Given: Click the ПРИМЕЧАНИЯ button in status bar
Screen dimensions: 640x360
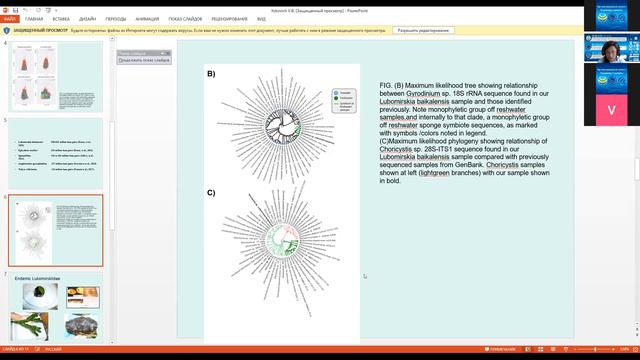Looking at the screenshot, I should [x=500, y=349].
